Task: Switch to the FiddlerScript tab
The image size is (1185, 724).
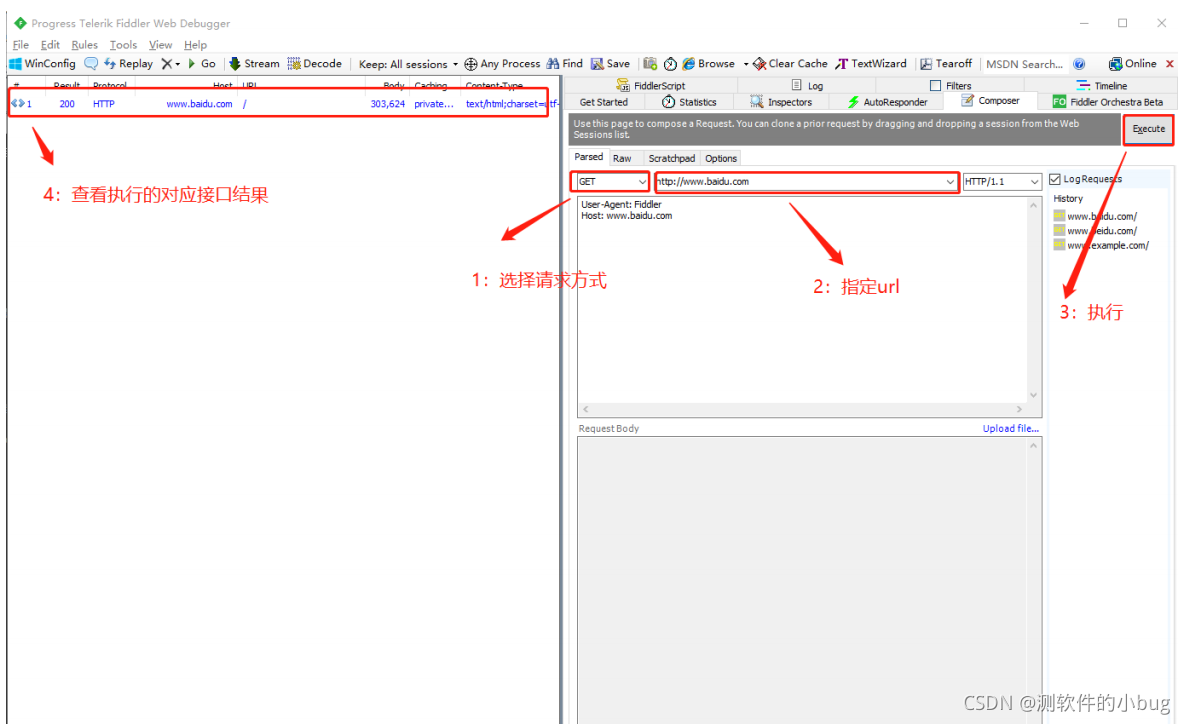Action: click(651, 85)
